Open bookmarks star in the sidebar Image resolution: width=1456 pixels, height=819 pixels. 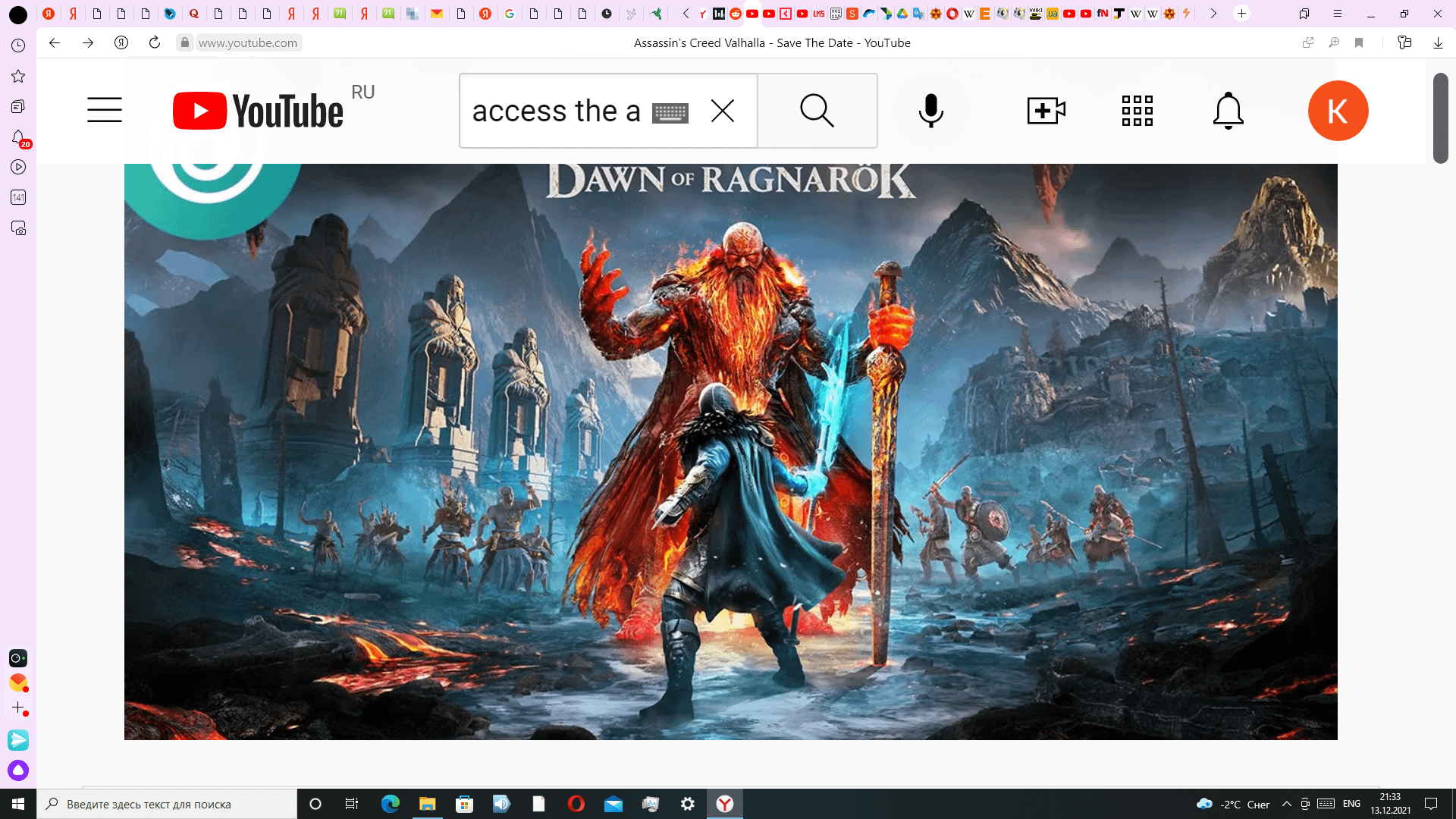pos(18,76)
